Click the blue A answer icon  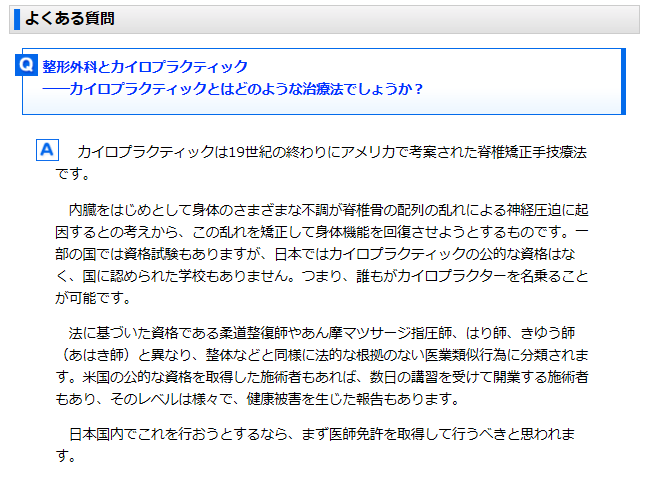click(47, 150)
